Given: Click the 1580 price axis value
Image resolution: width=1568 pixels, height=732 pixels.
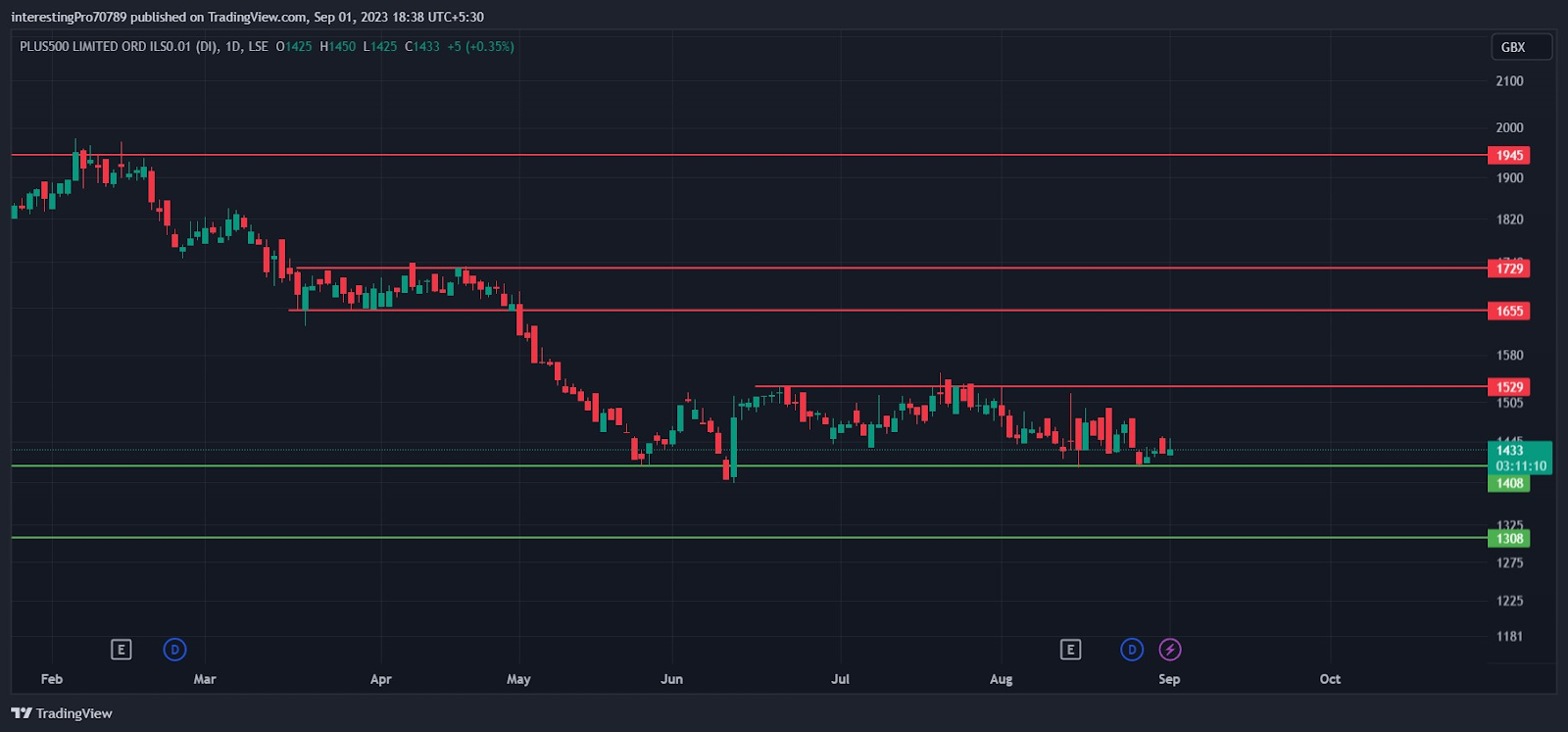Looking at the screenshot, I should pyautogui.click(x=1509, y=356).
